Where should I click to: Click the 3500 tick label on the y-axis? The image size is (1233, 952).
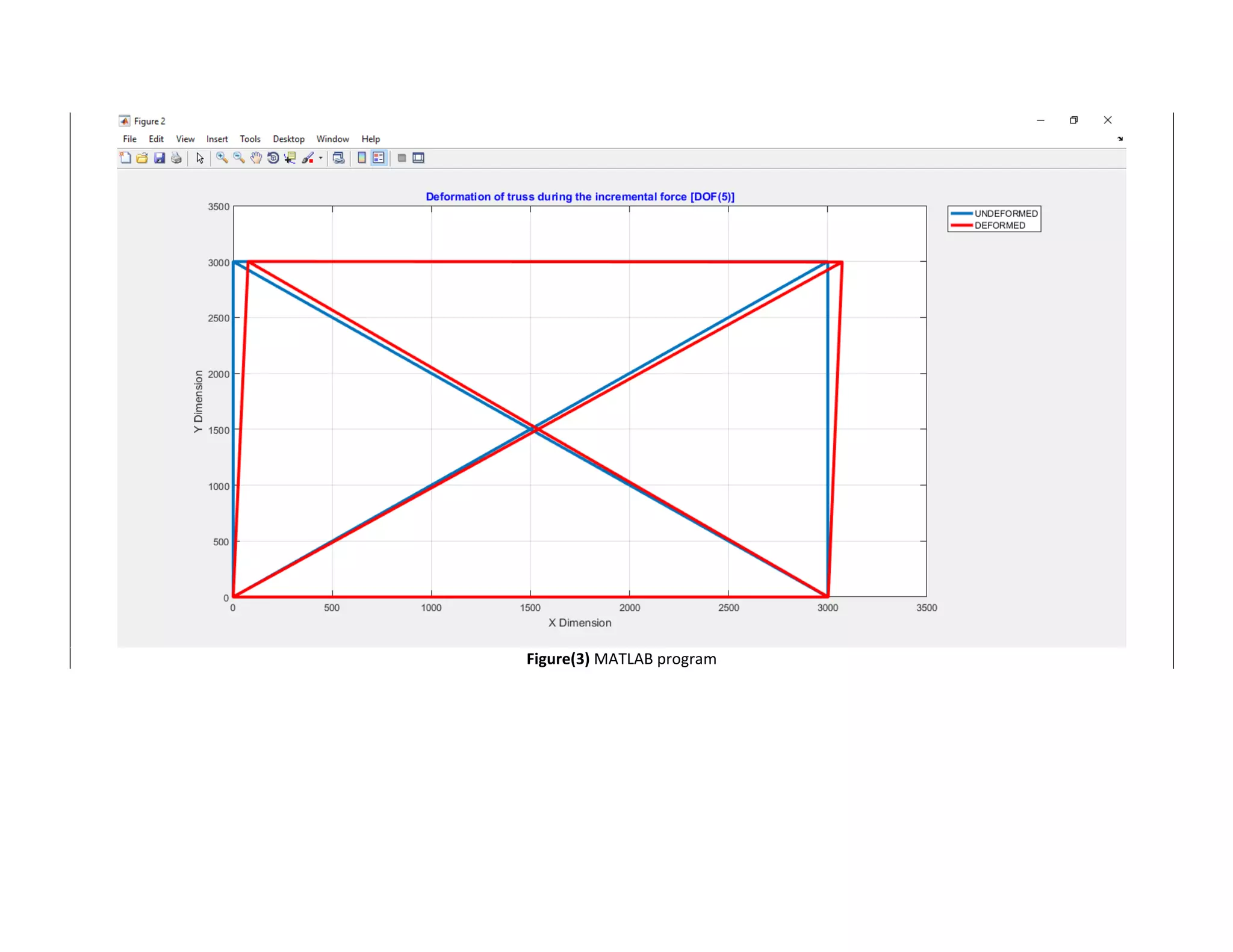pyautogui.click(x=219, y=206)
